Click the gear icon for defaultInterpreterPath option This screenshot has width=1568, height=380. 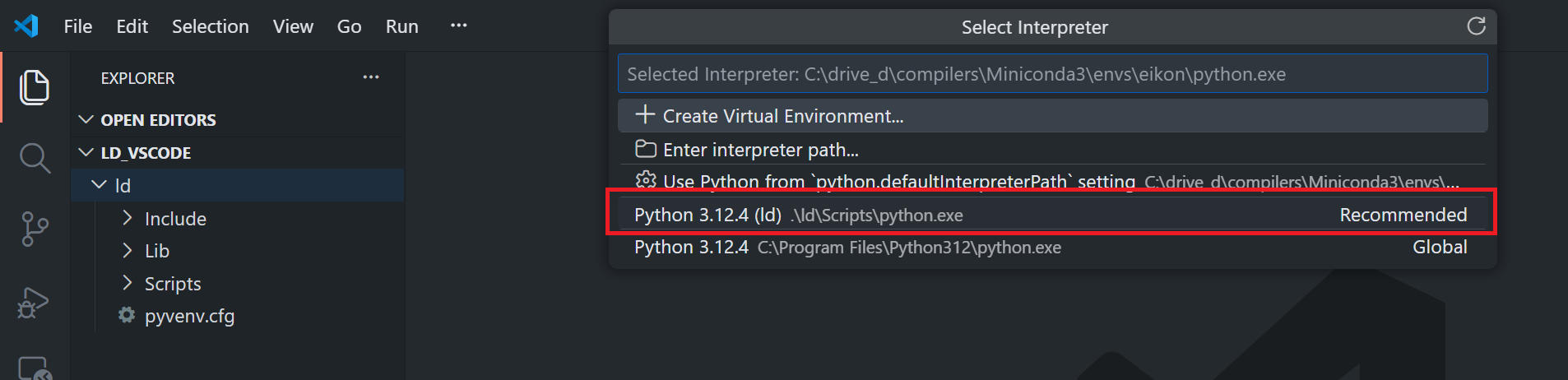click(646, 180)
